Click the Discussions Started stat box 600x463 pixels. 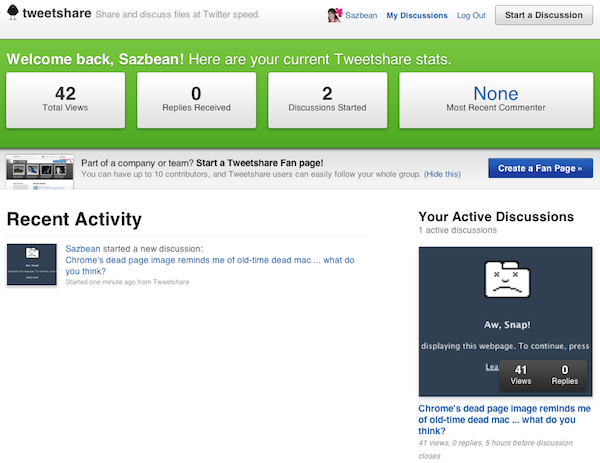click(327, 101)
